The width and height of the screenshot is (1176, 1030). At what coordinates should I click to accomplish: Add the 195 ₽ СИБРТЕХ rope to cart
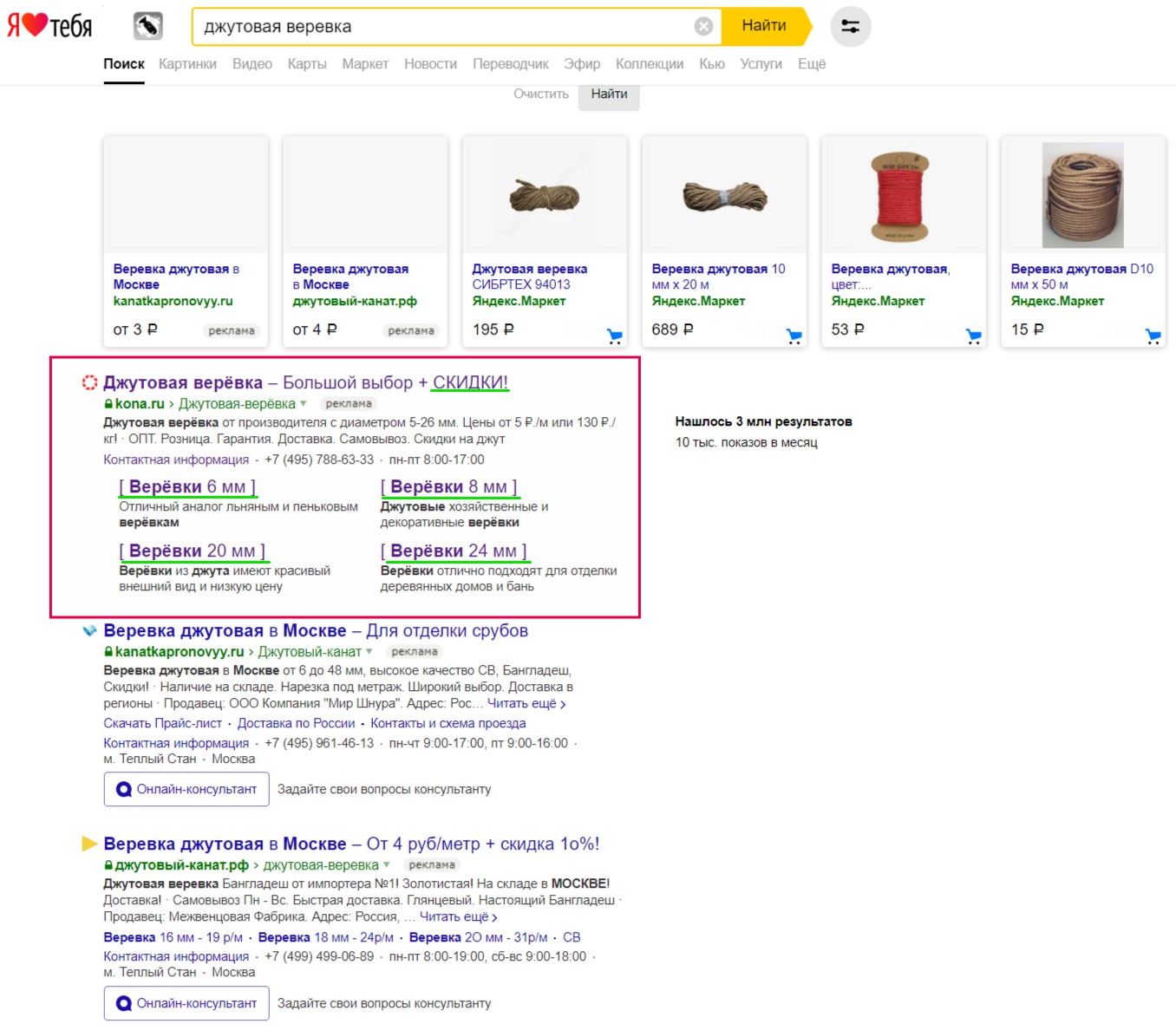615,336
